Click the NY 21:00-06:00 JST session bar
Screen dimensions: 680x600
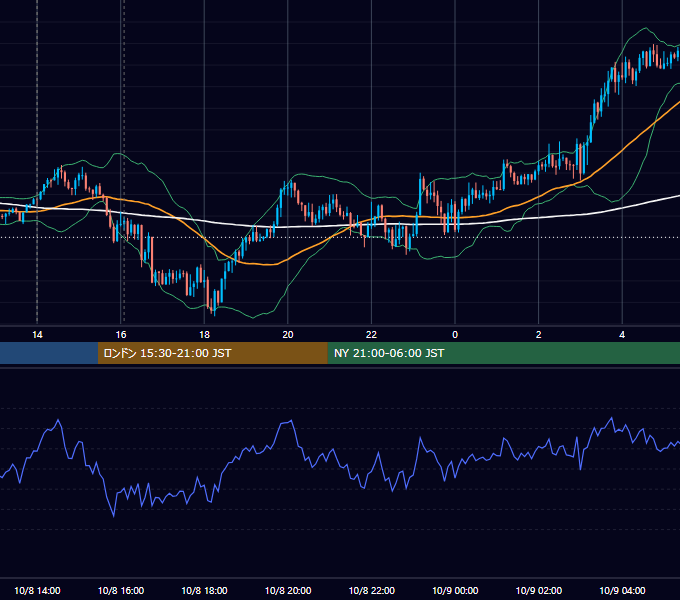click(x=503, y=353)
